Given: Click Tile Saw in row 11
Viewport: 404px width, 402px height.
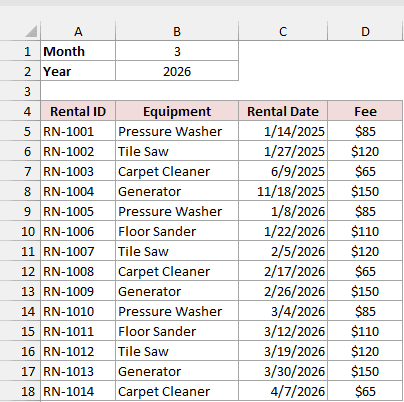Looking at the screenshot, I should coord(177,251).
